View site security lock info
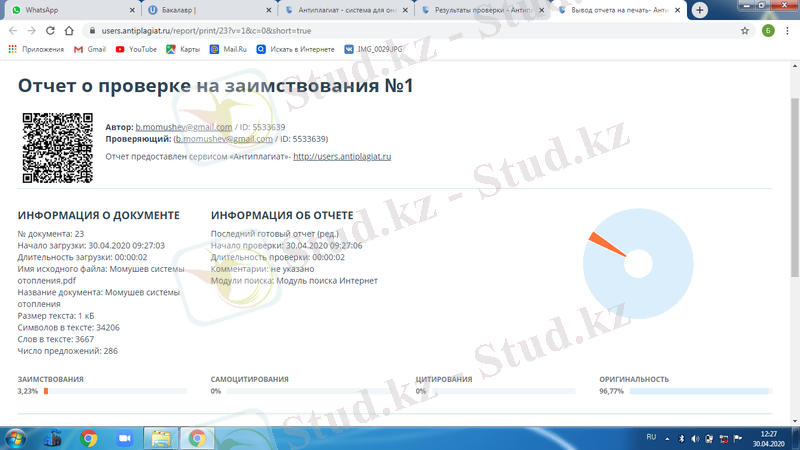 92,31
